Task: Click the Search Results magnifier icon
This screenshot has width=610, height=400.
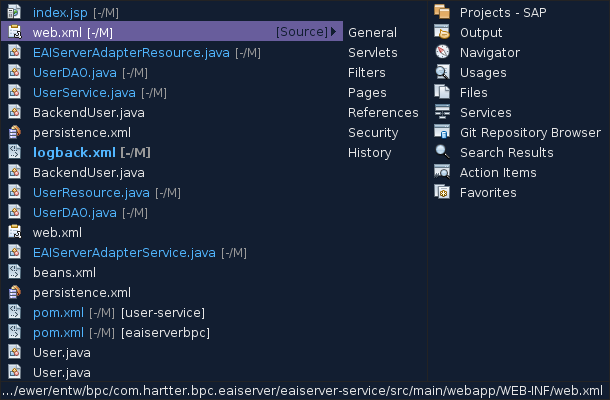Action: click(442, 152)
